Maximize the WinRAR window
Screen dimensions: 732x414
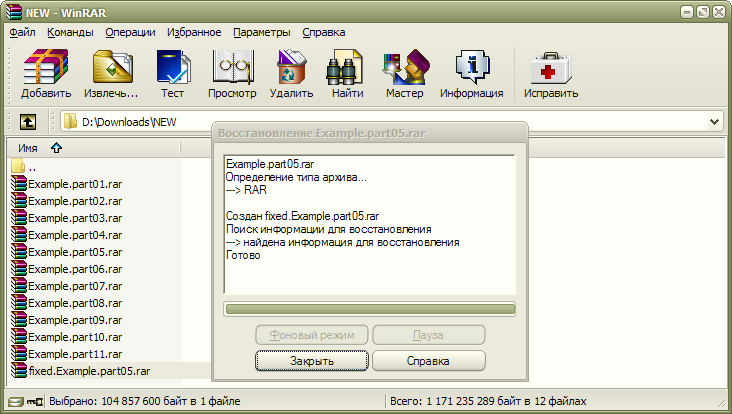click(703, 12)
